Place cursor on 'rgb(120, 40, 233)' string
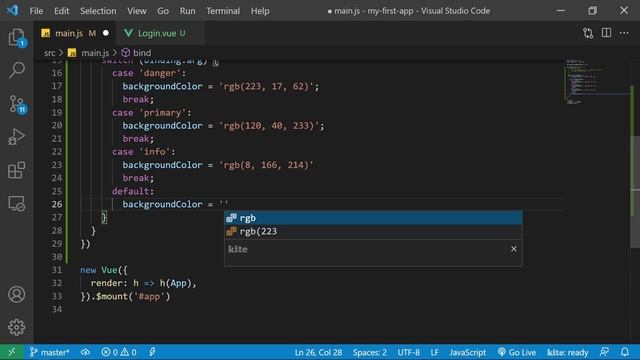640x360 pixels. coord(269,126)
